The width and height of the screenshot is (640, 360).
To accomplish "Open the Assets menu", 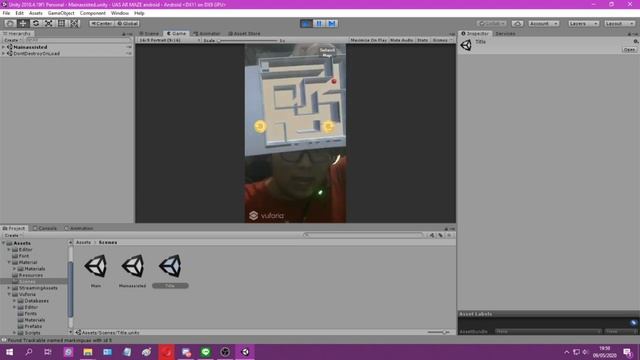I will point(36,13).
